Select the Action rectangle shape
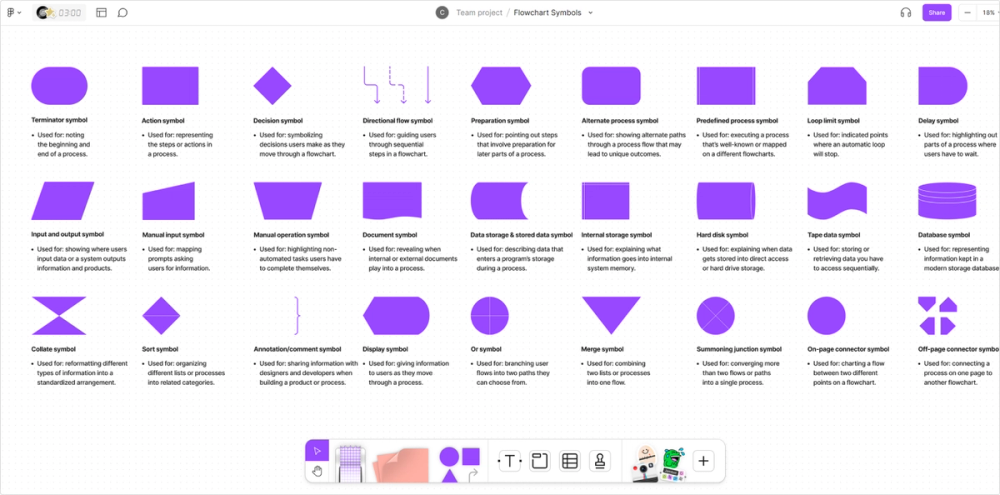This screenshot has height=495, width=1000. pyautogui.click(x=170, y=85)
